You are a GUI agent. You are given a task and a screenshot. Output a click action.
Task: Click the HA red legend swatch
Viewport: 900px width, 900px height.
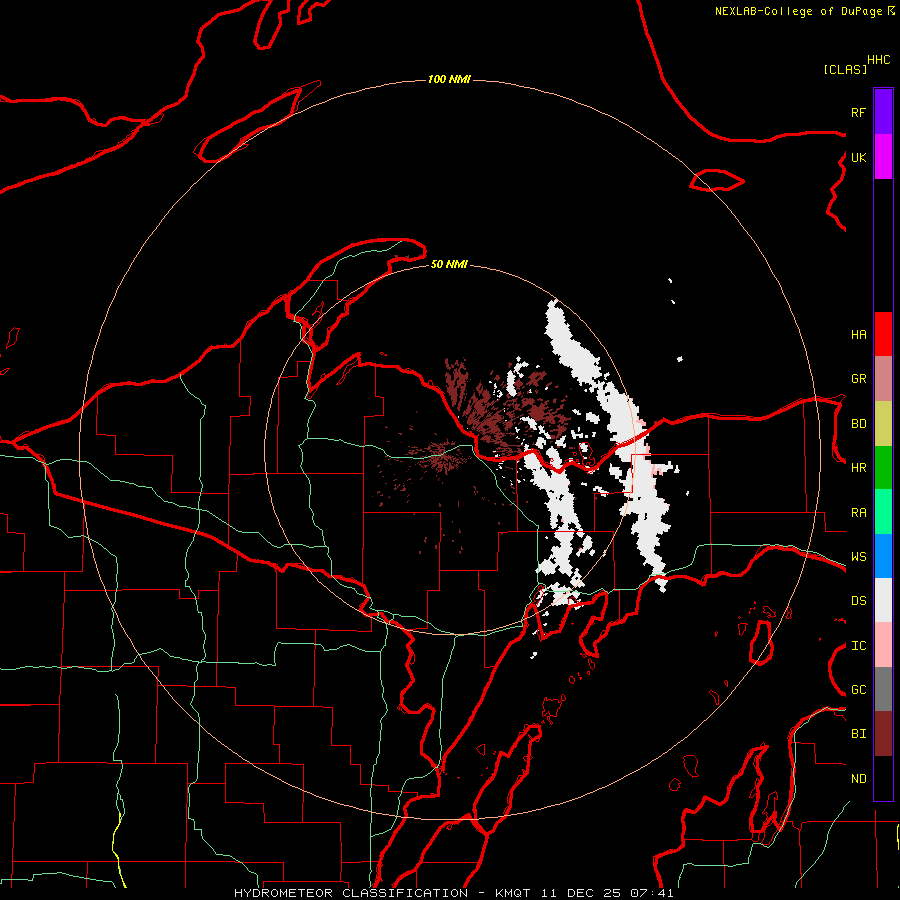(883, 334)
